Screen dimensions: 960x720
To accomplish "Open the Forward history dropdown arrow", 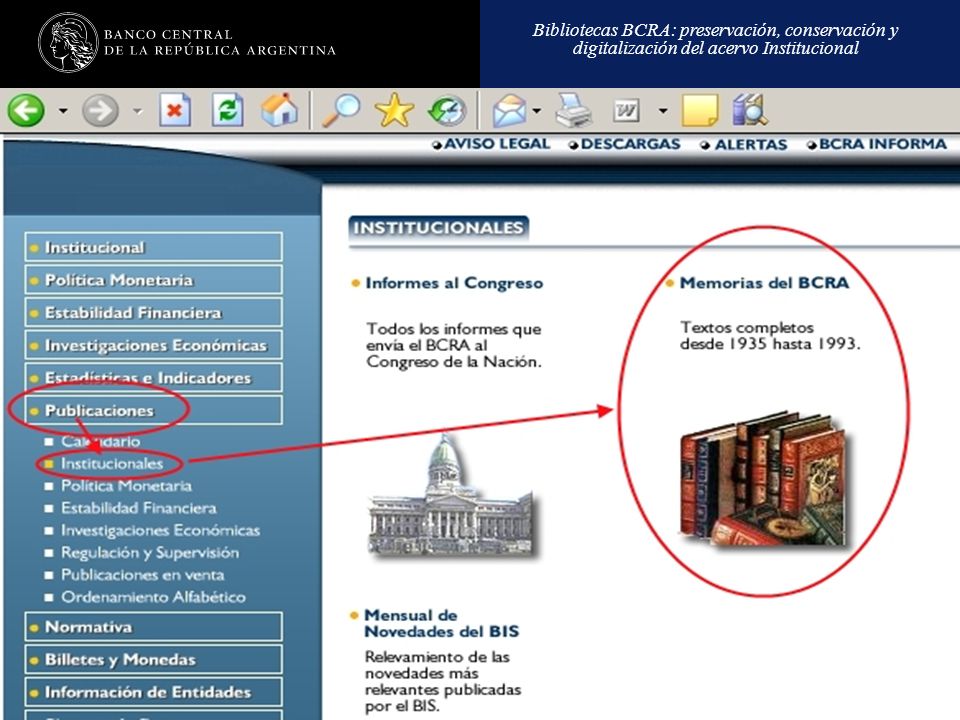I will 138,111.
